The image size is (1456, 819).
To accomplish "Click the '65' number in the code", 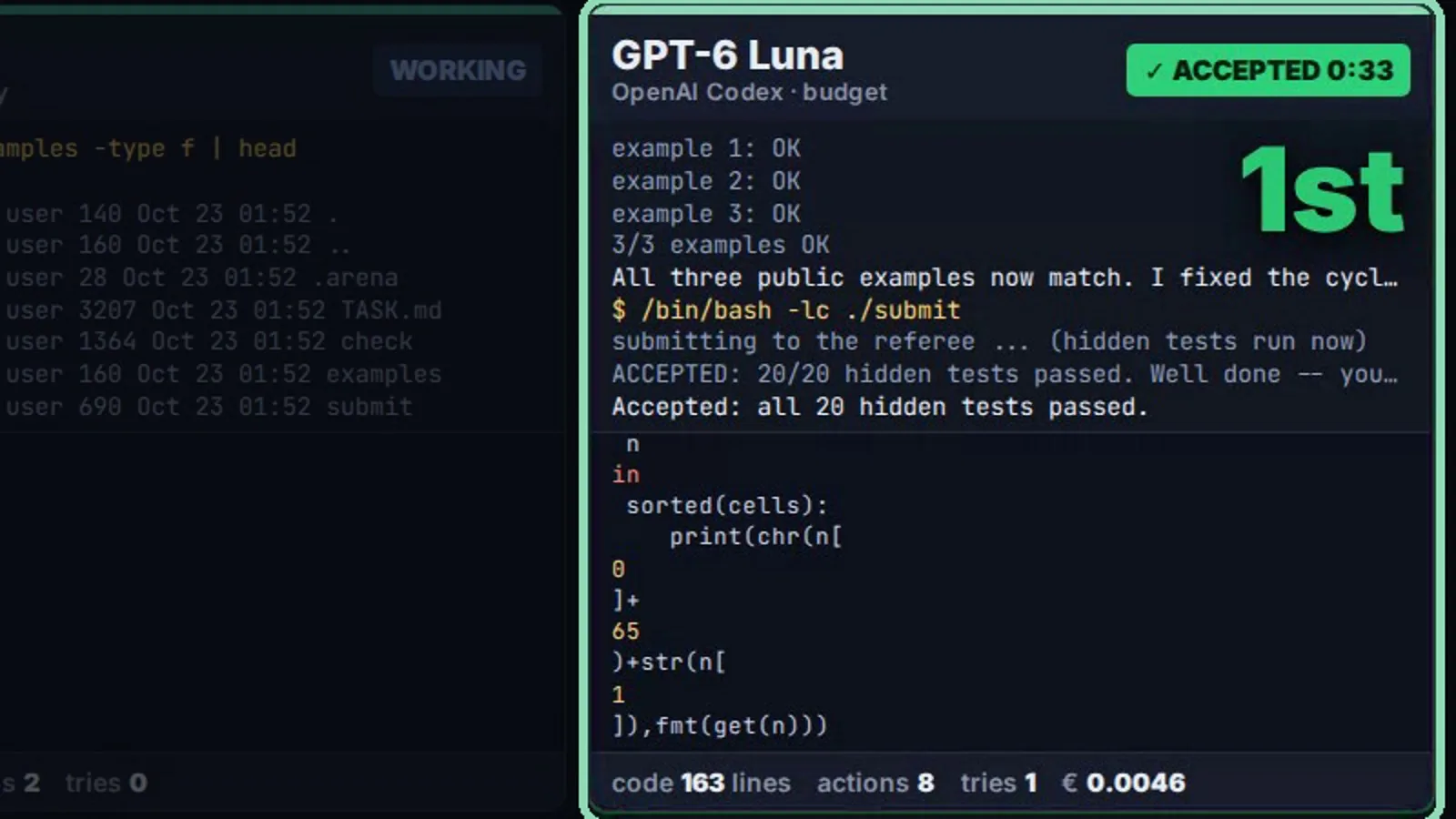I will (626, 631).
